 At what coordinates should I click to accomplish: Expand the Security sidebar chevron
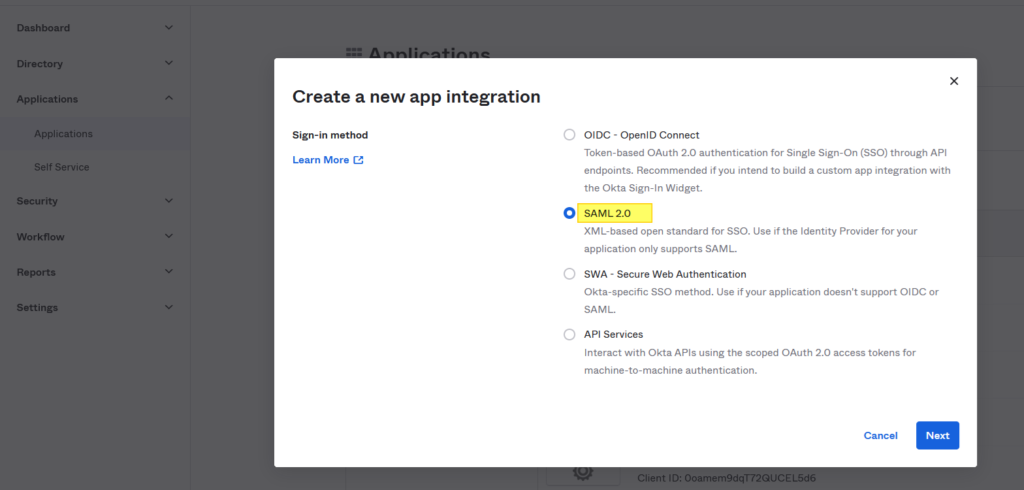168,201
